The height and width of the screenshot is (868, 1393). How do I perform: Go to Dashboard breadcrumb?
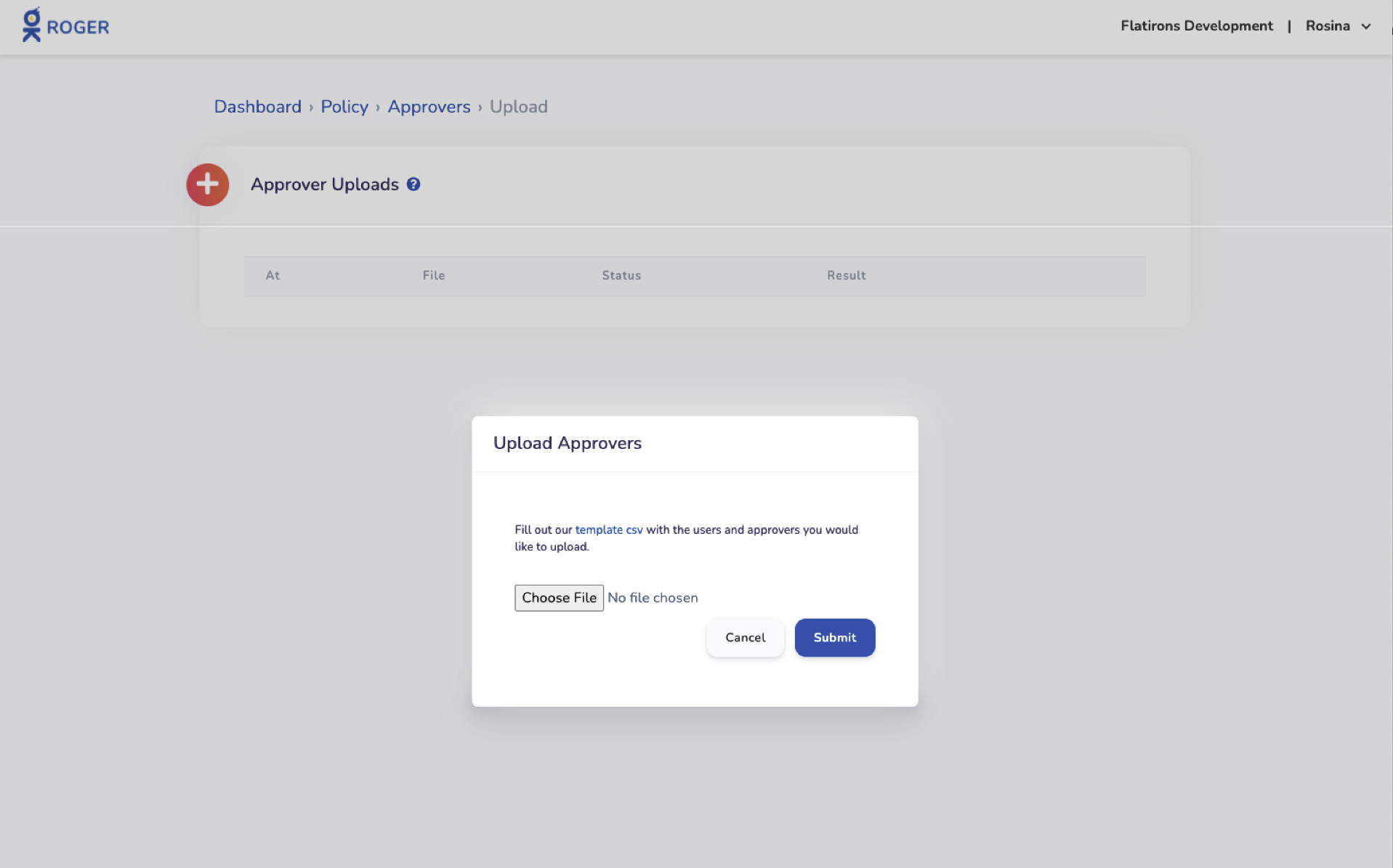coord(257,107)
